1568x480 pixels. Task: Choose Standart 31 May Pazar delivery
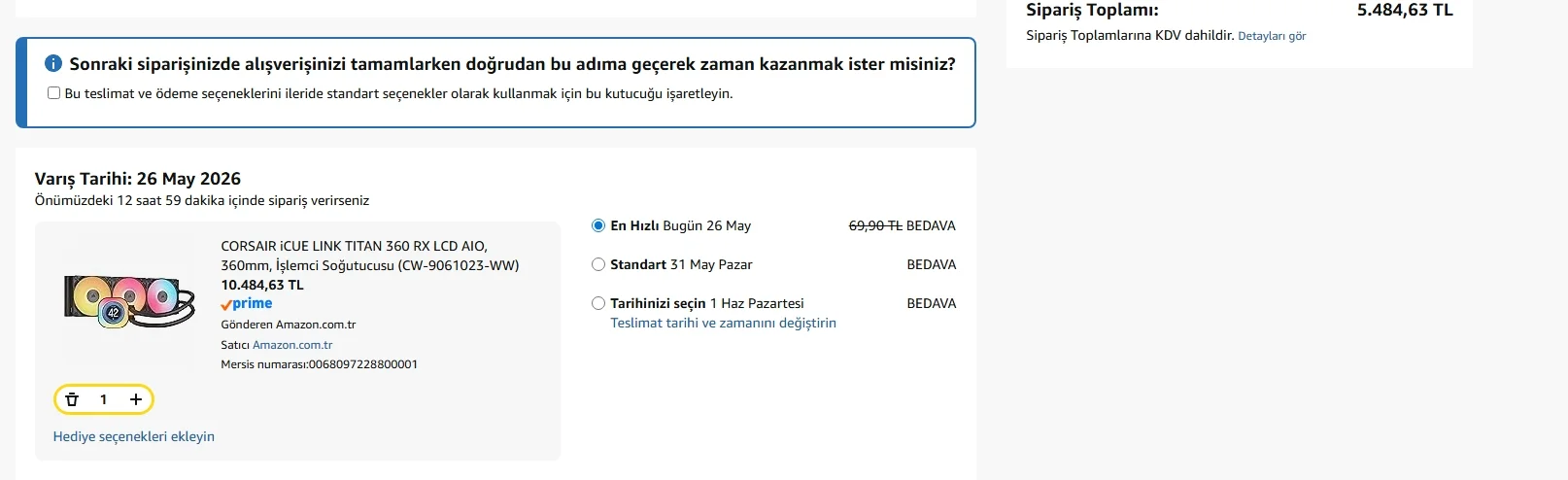(x=598, y=264)
